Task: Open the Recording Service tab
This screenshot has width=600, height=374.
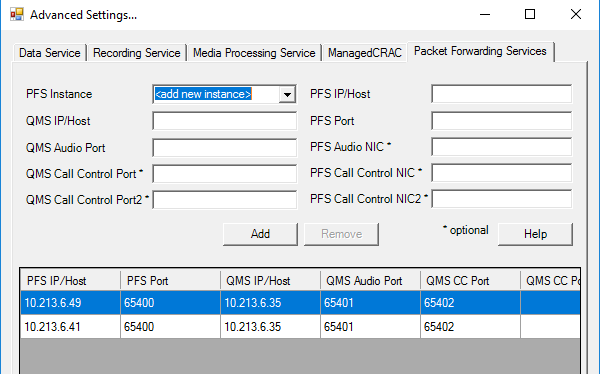Action: [x=137, y=53]
